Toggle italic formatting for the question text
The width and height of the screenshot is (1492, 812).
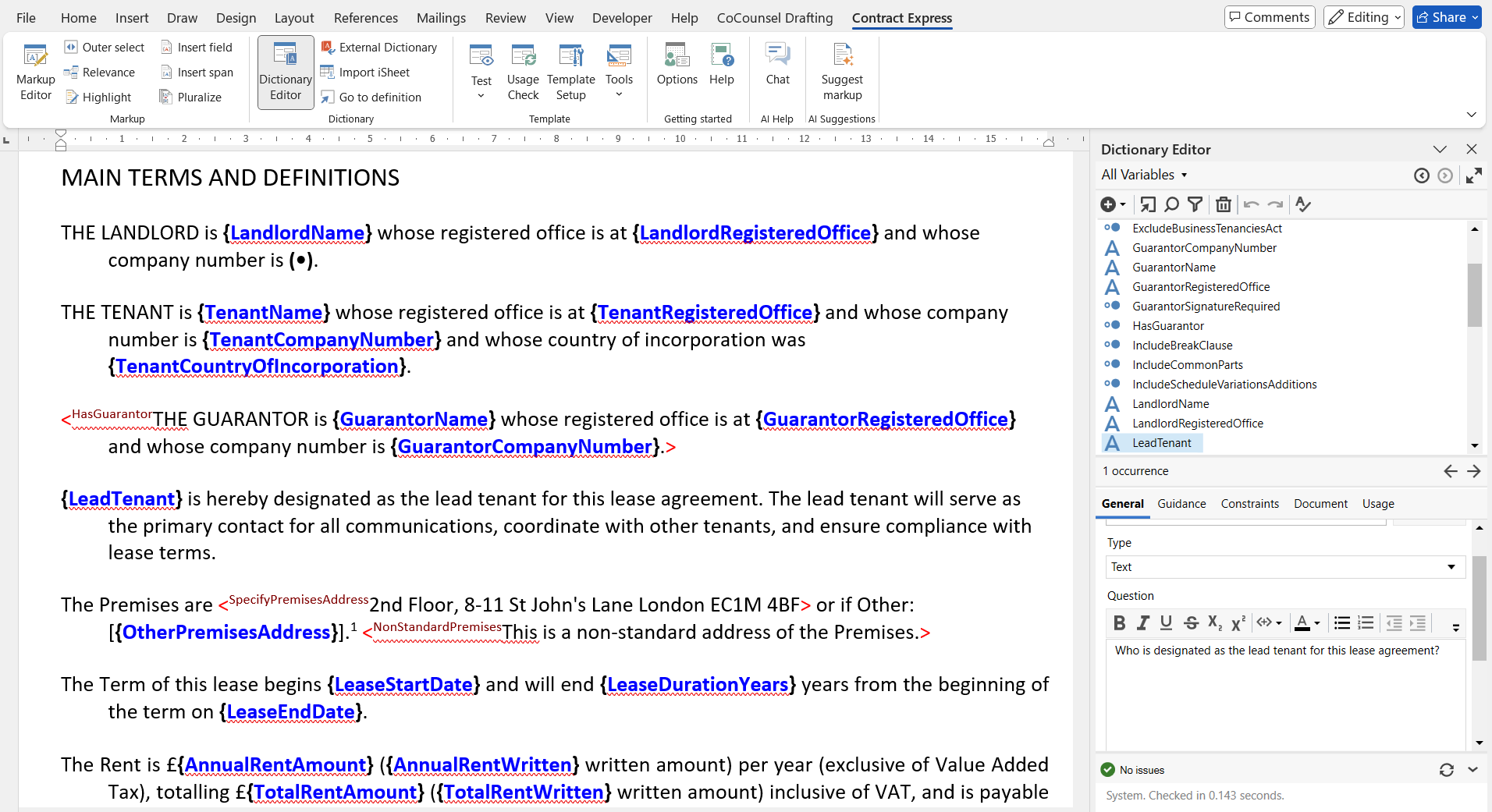coord(1143,622)
